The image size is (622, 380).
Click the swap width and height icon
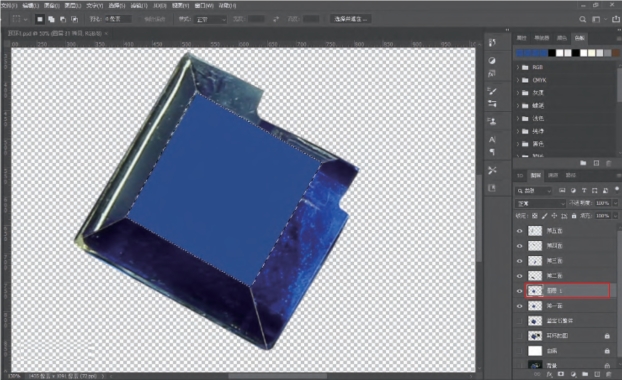[276, 19]
